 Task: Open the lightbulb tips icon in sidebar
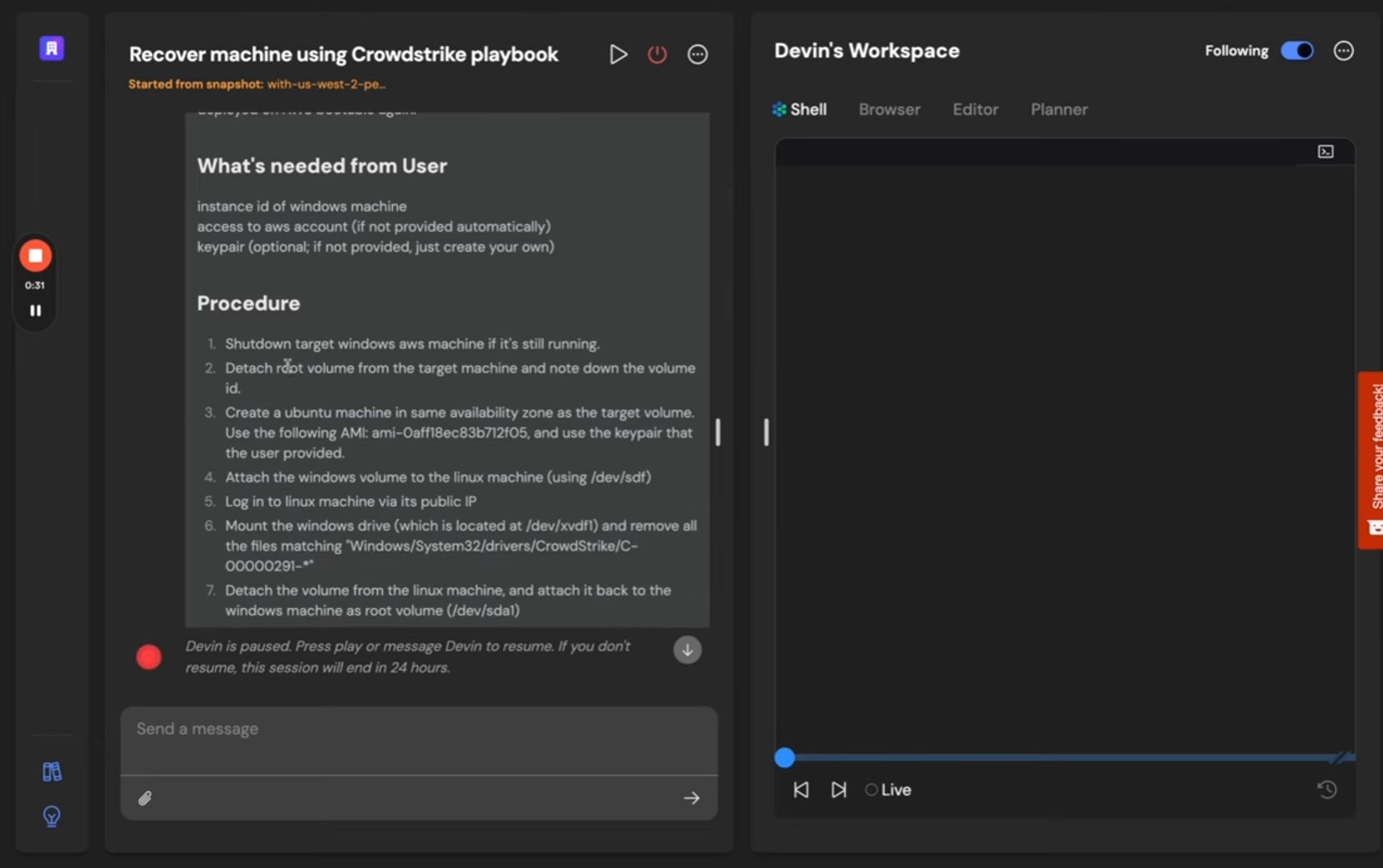click(x=52, y=816)
